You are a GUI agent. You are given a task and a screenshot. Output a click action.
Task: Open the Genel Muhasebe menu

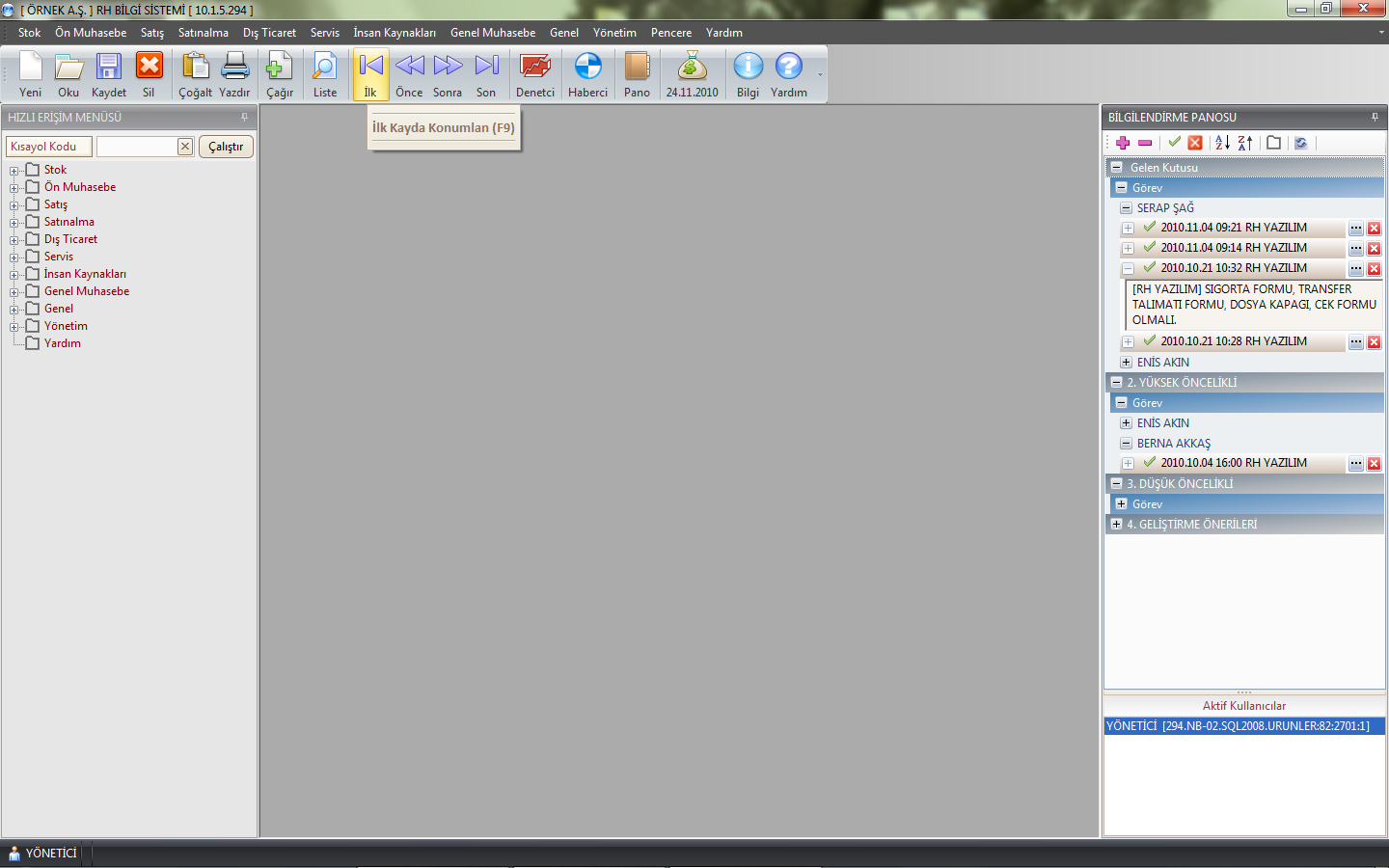tap(492, 33)
